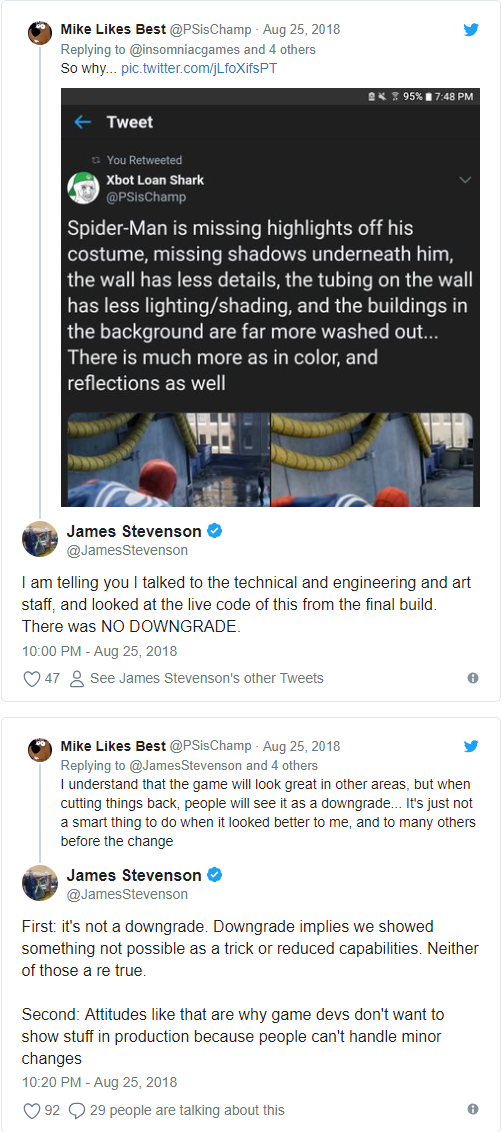The image size is (502, 1132).
Task: Like the 10:20 PM tweet with heart icon
Action: [x=32, y=1110]
